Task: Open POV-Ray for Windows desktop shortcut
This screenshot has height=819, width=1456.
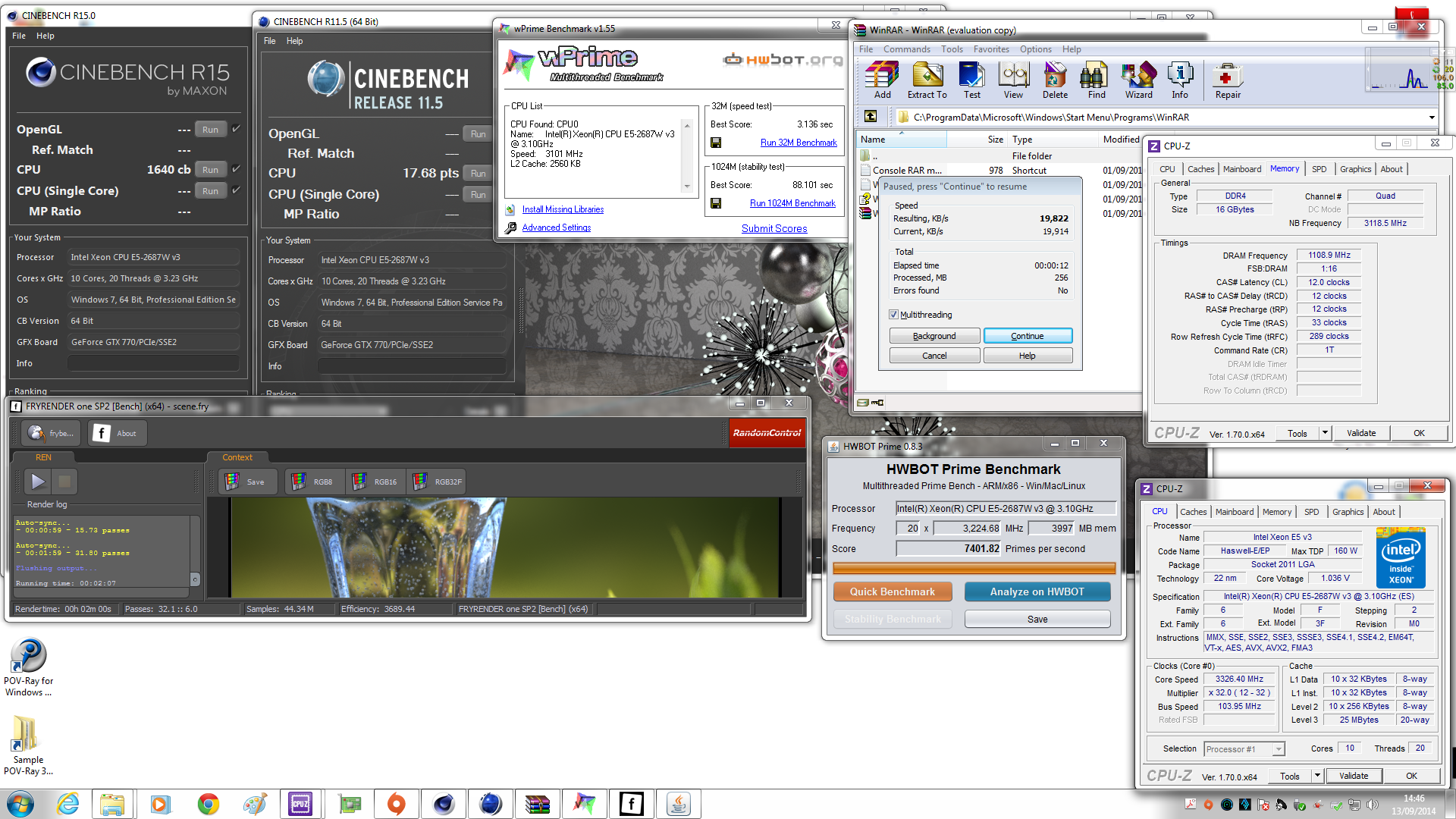Action: (x=29, y=667)
